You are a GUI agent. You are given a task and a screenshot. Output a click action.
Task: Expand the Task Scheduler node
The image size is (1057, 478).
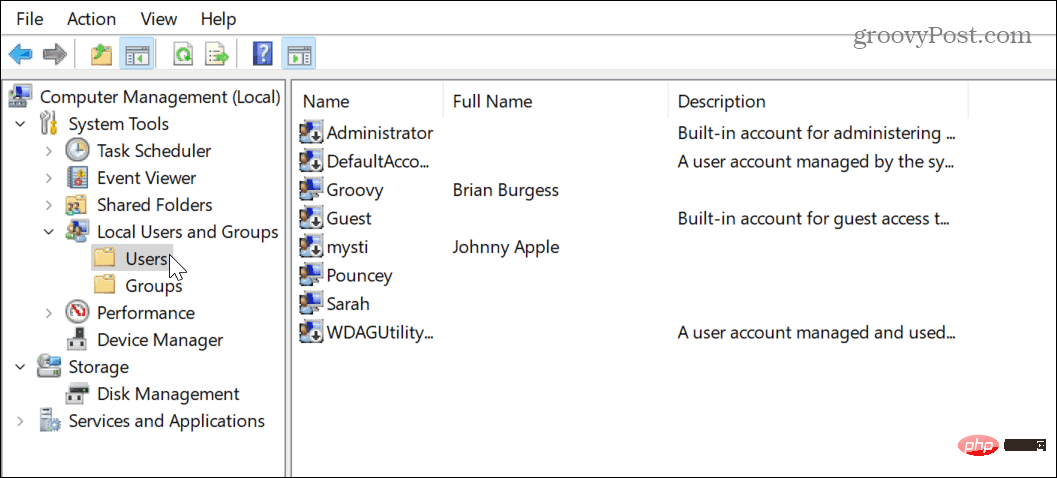[49, 152]
